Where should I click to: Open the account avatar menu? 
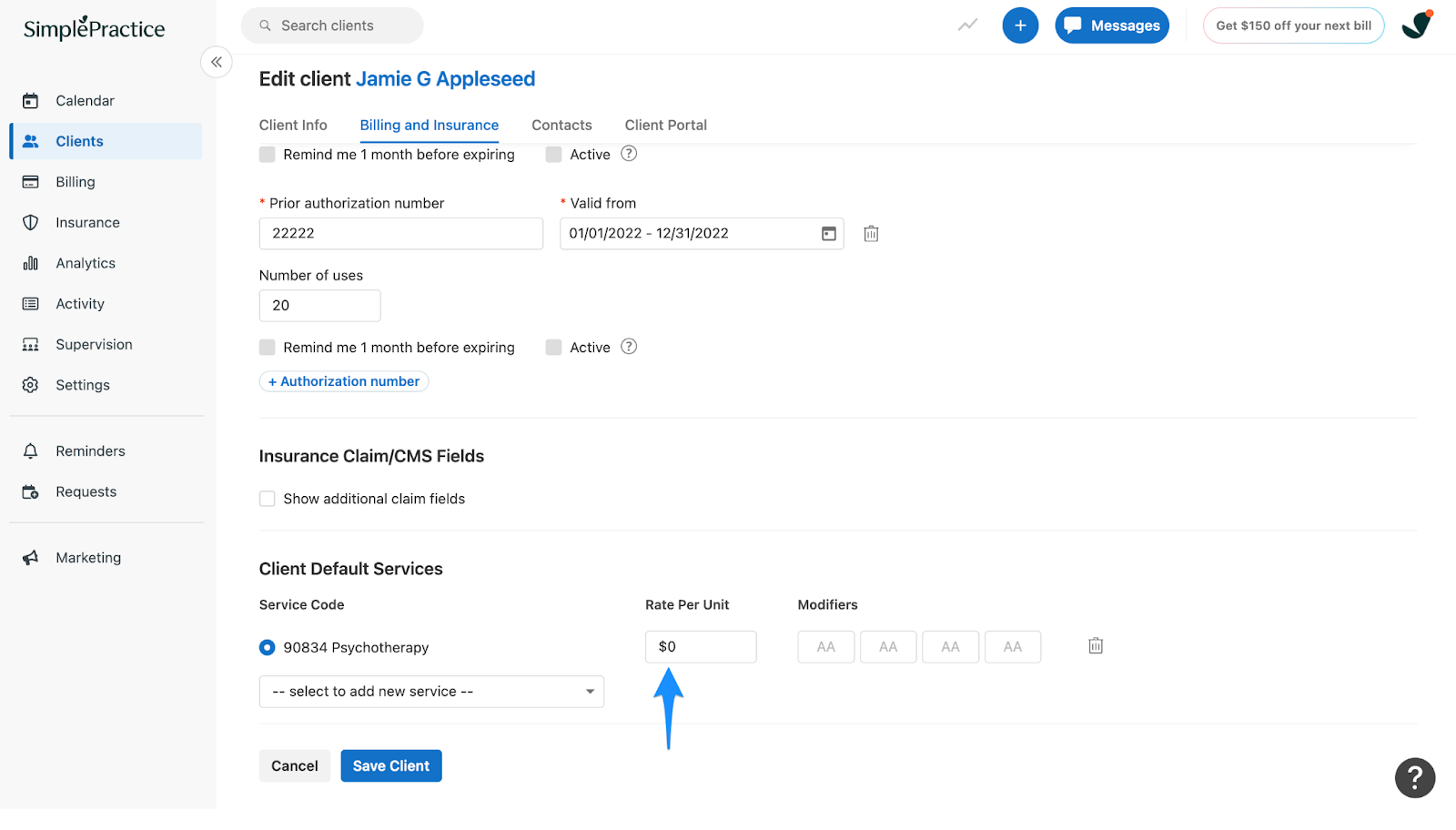pos(1417,25)
